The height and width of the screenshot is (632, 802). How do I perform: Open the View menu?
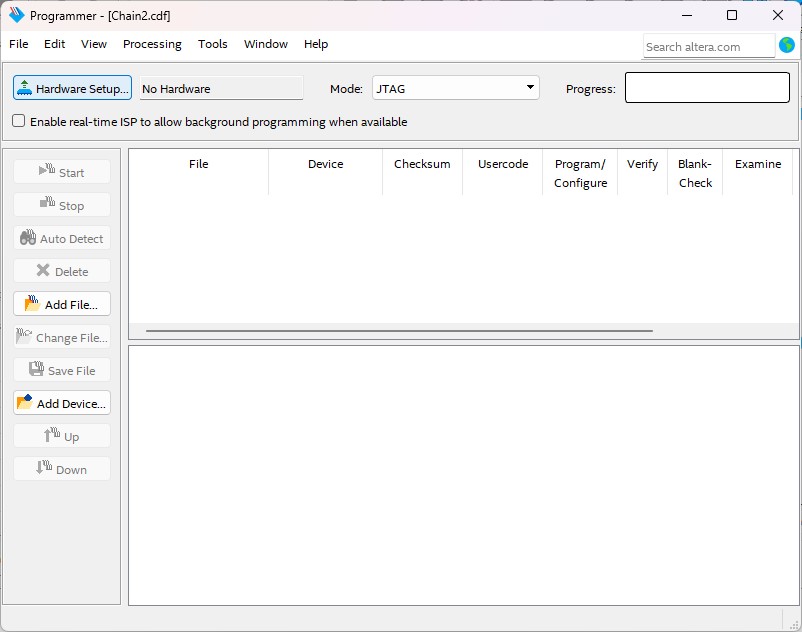pyautogui.click(x=94, y=44)
